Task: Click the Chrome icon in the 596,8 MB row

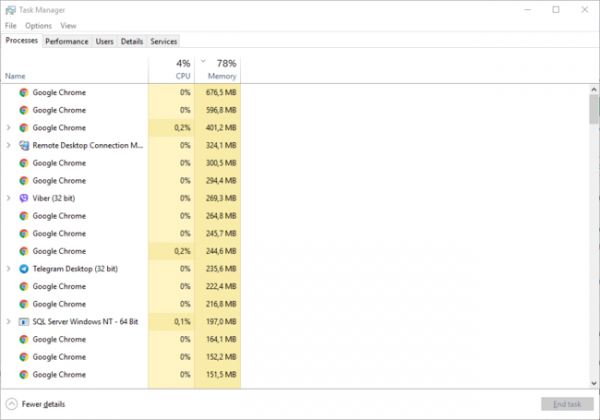Action: coord(24,110)
